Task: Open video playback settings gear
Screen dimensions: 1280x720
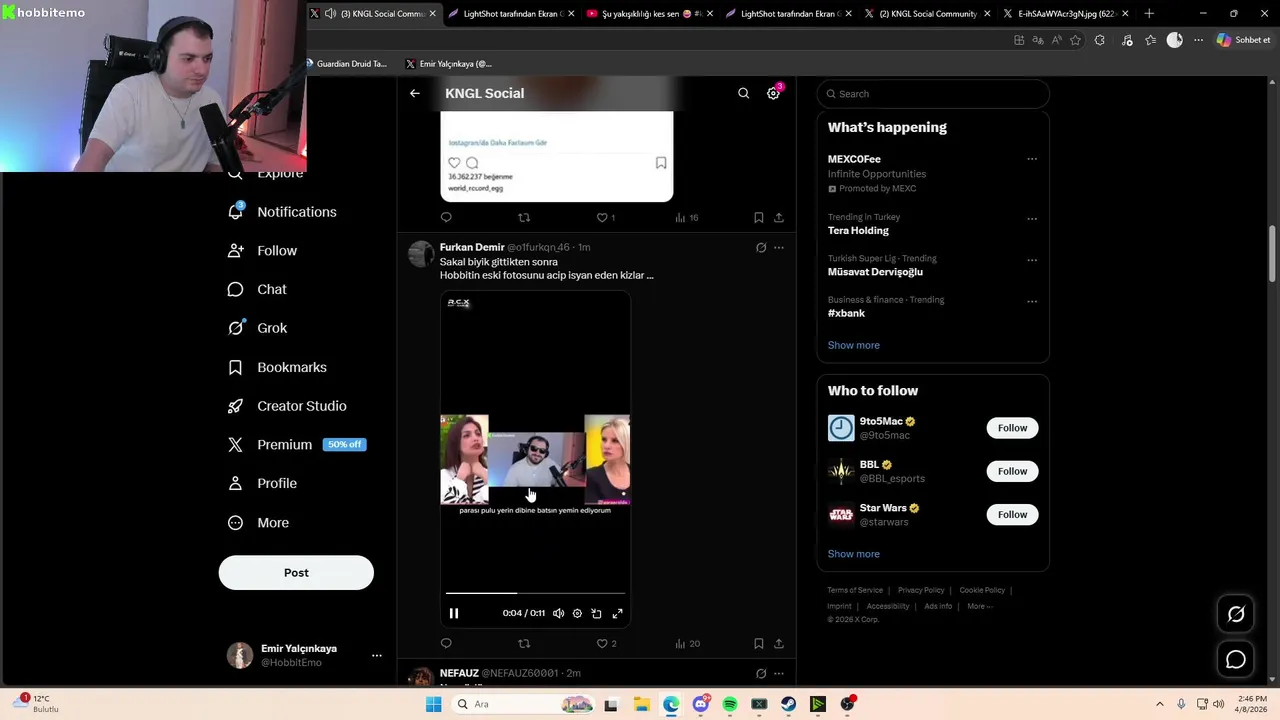Action: point(577,613)
